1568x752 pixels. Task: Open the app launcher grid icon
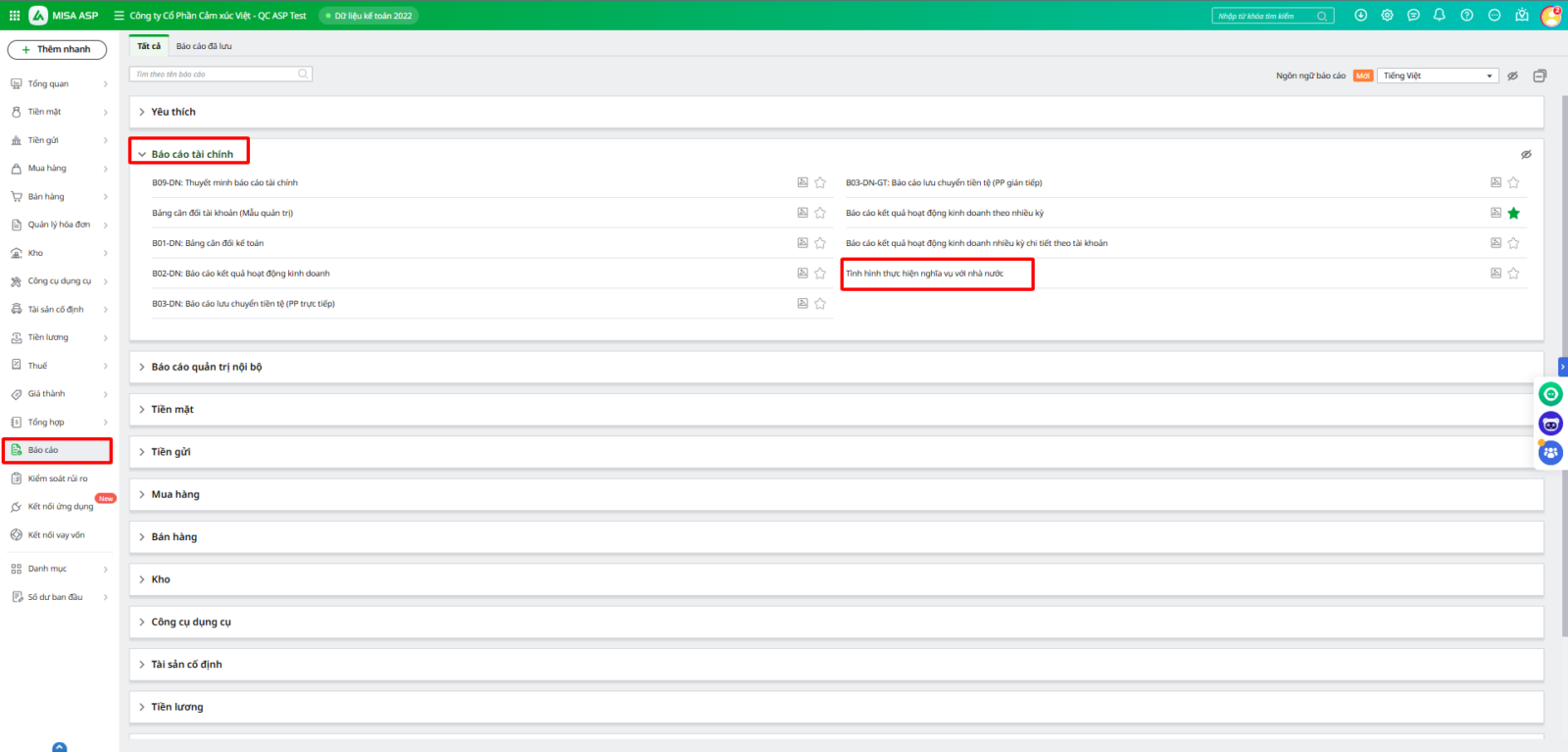pyautogui.click(x=15, y=16)
